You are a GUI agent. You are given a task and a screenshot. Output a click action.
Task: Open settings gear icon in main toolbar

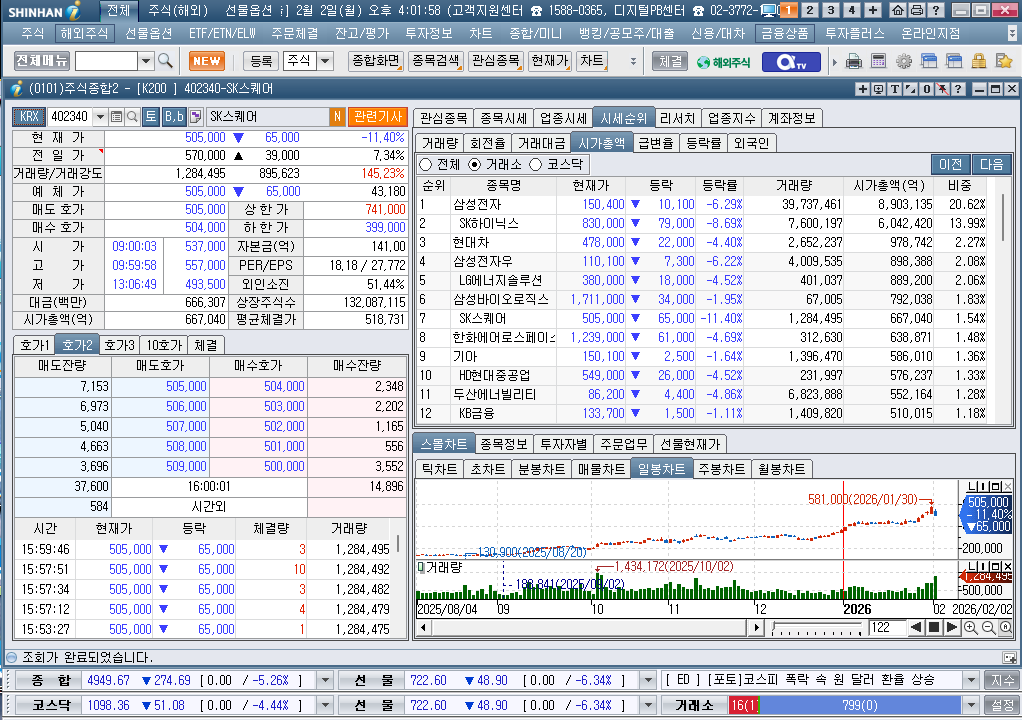[x=903, y=61]
